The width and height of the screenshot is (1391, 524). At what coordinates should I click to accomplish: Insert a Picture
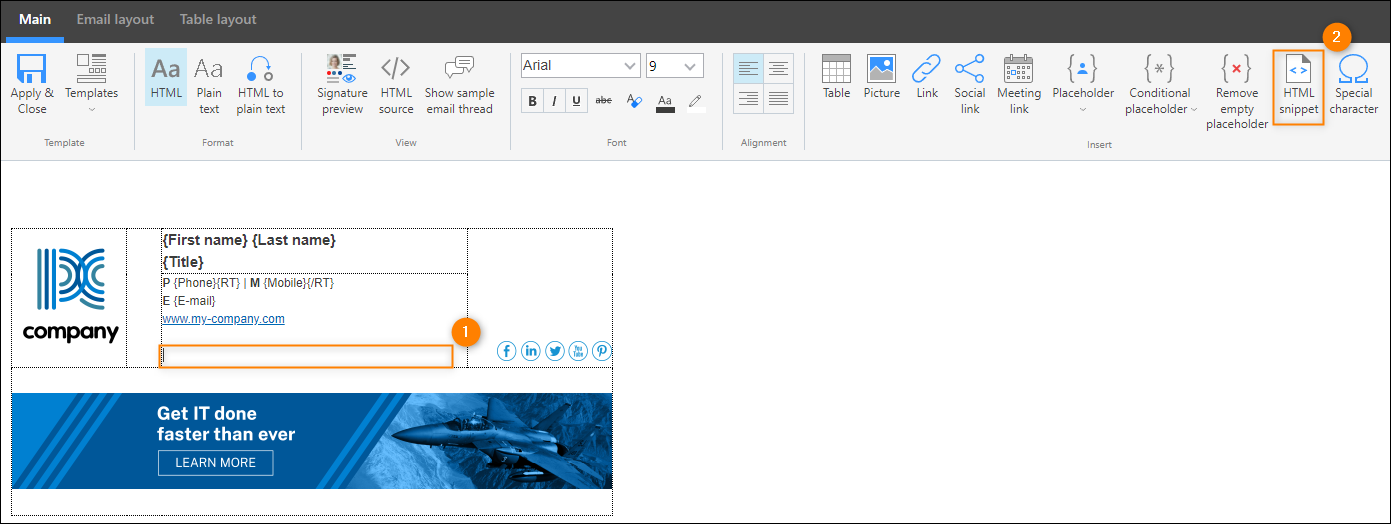coord(881,77)
